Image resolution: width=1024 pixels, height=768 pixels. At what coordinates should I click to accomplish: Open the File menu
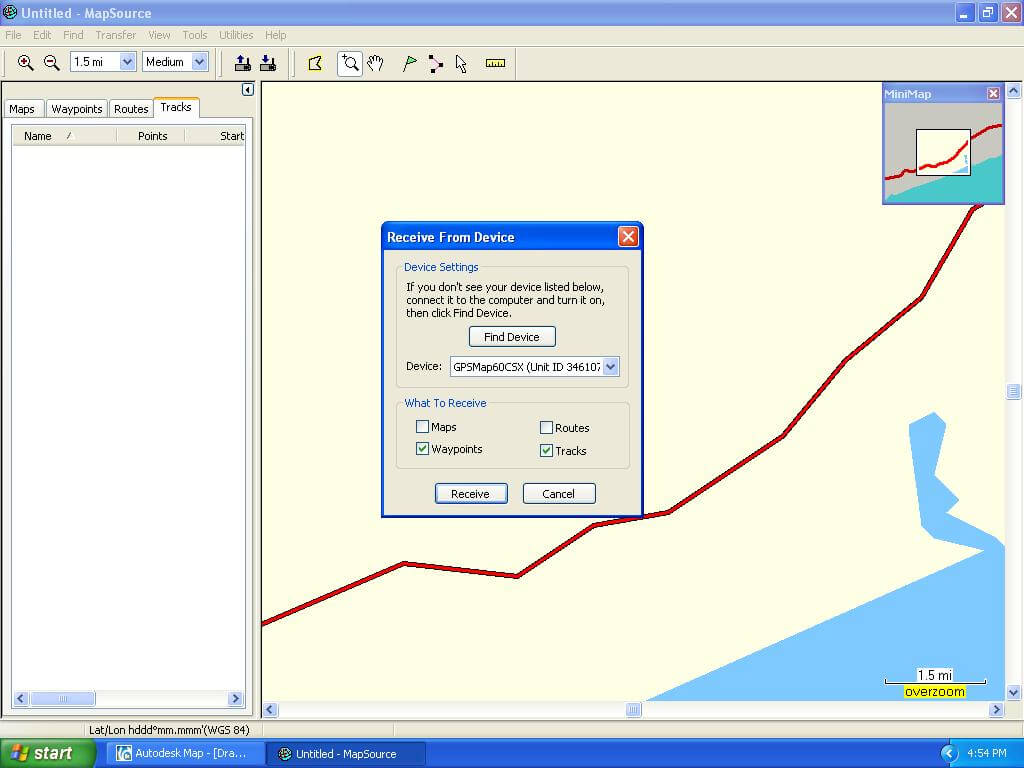[13, 35]
